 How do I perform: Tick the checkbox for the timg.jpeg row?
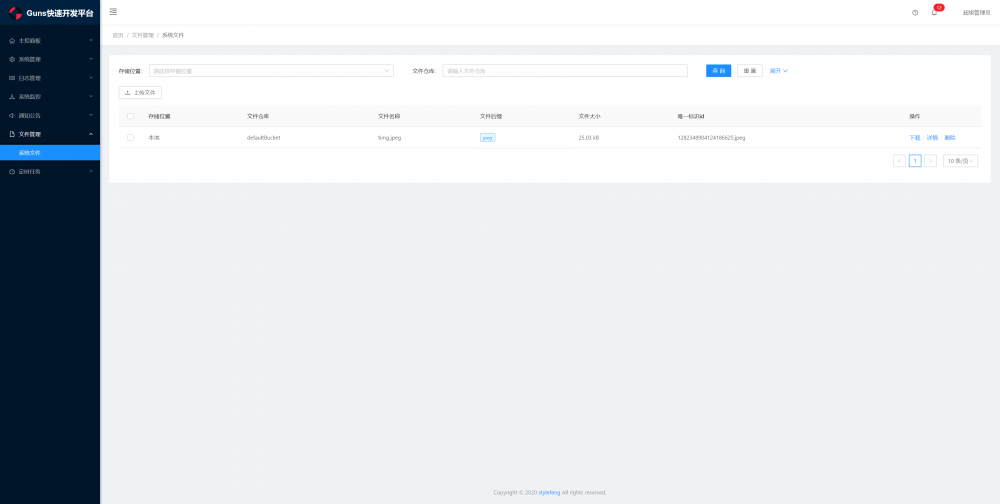tap(131, 137)
